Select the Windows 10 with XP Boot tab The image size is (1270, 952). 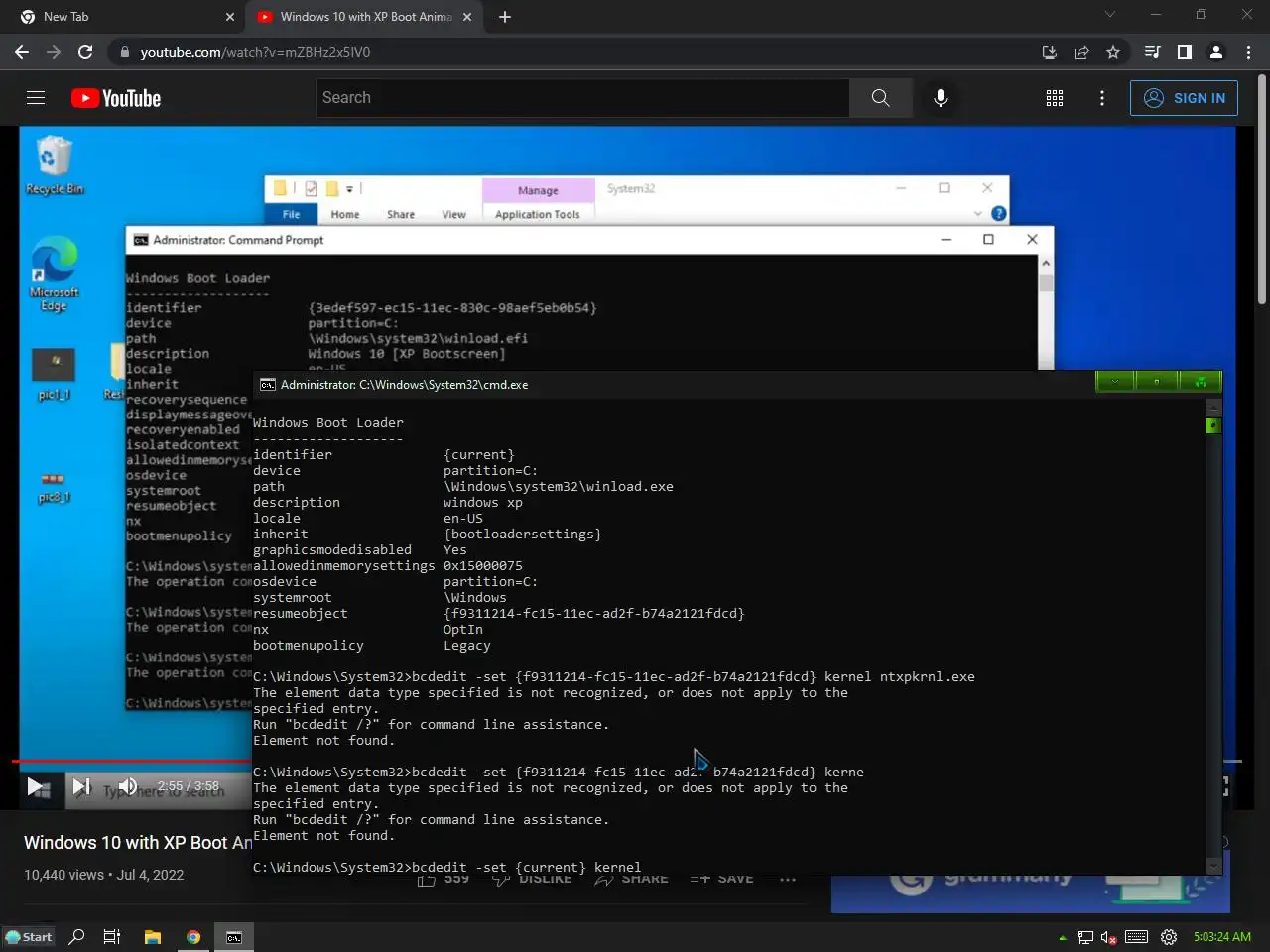(364, 17)
